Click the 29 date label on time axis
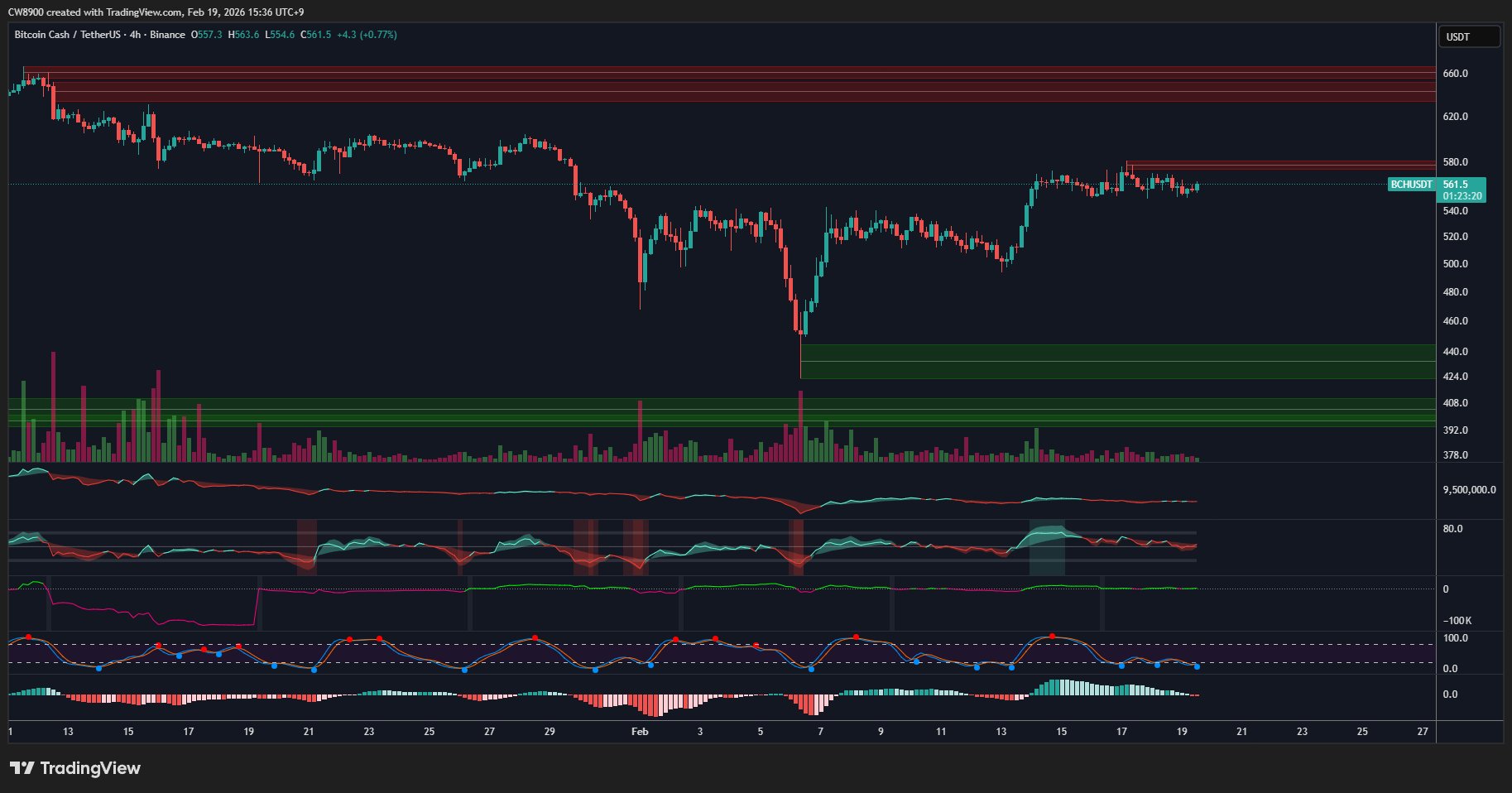 coord(550,732)
